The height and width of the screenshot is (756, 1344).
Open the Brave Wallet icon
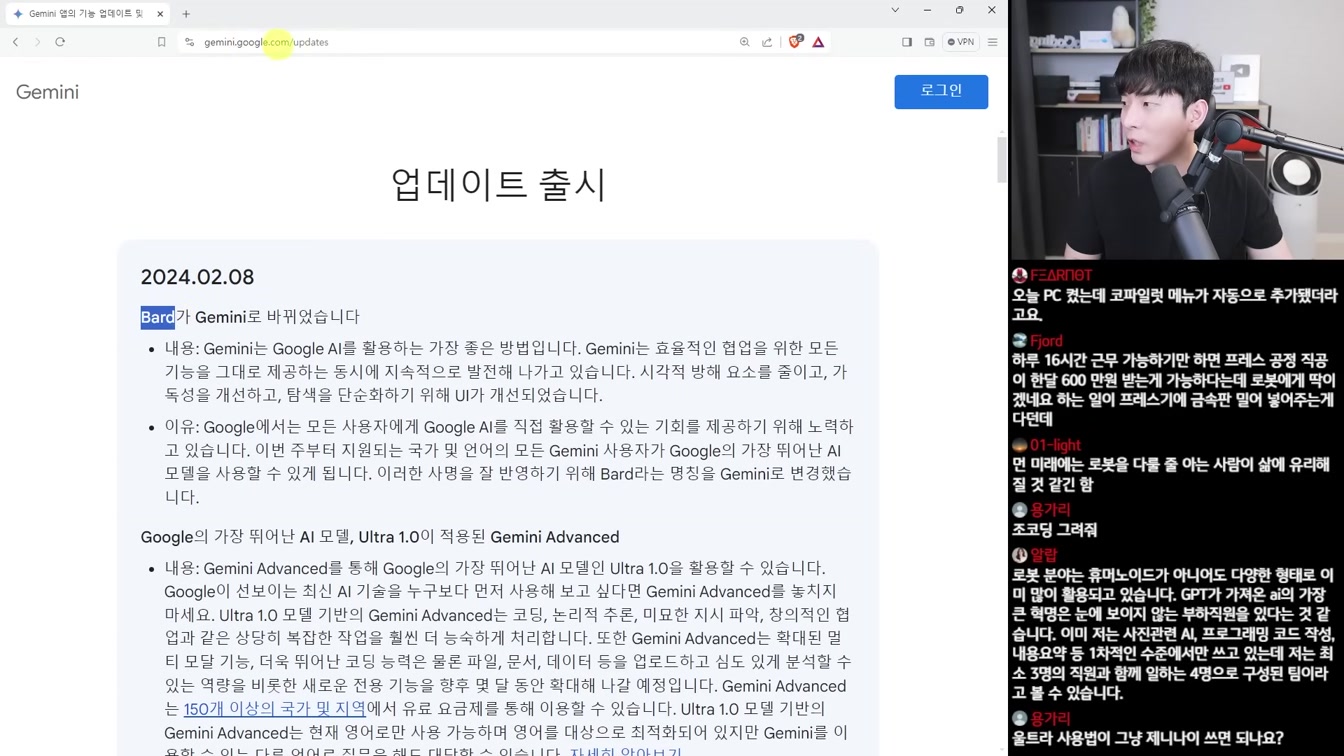[929, 42]
